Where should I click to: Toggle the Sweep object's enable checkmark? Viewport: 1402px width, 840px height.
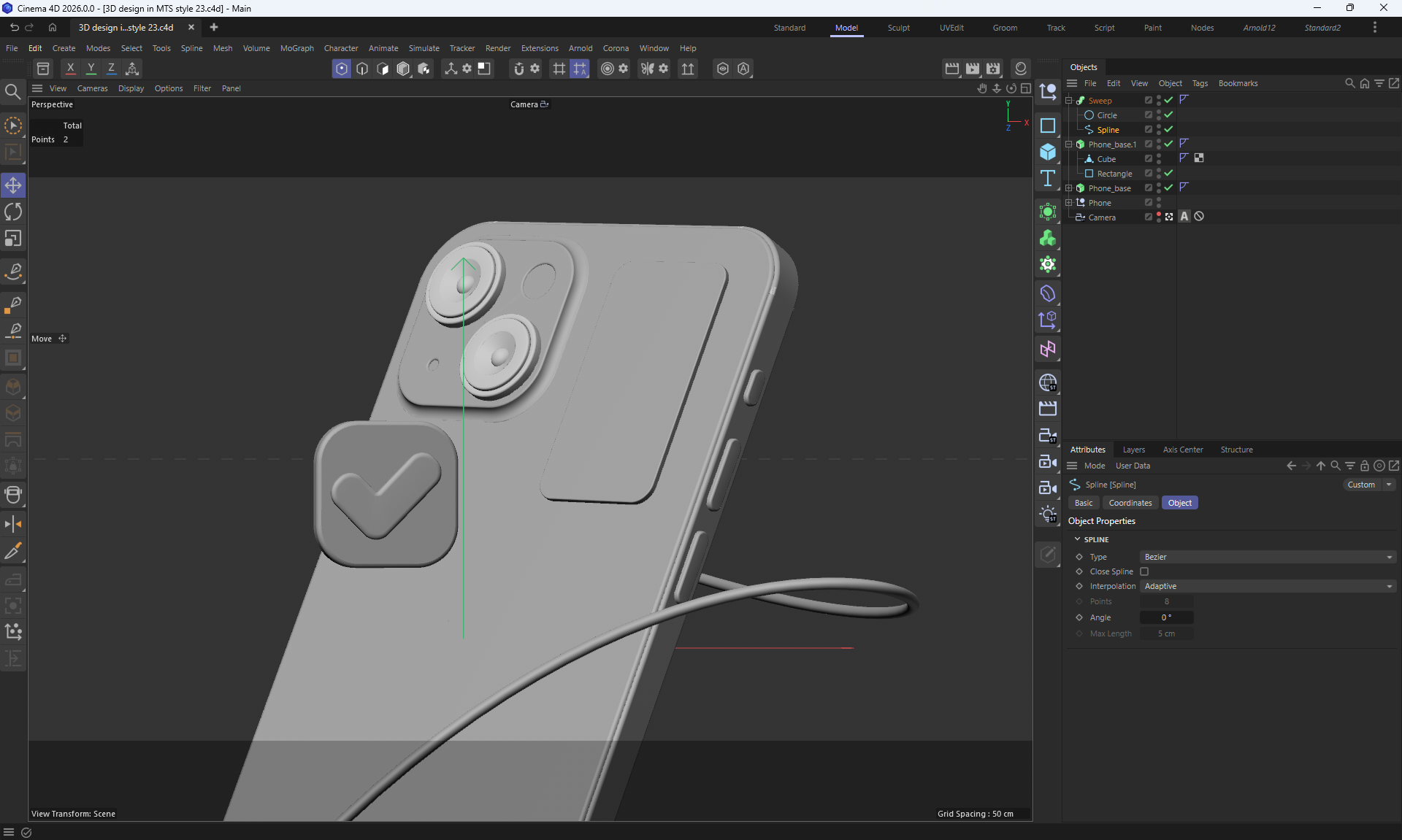pyautogui.click(x=1168, y=100)
